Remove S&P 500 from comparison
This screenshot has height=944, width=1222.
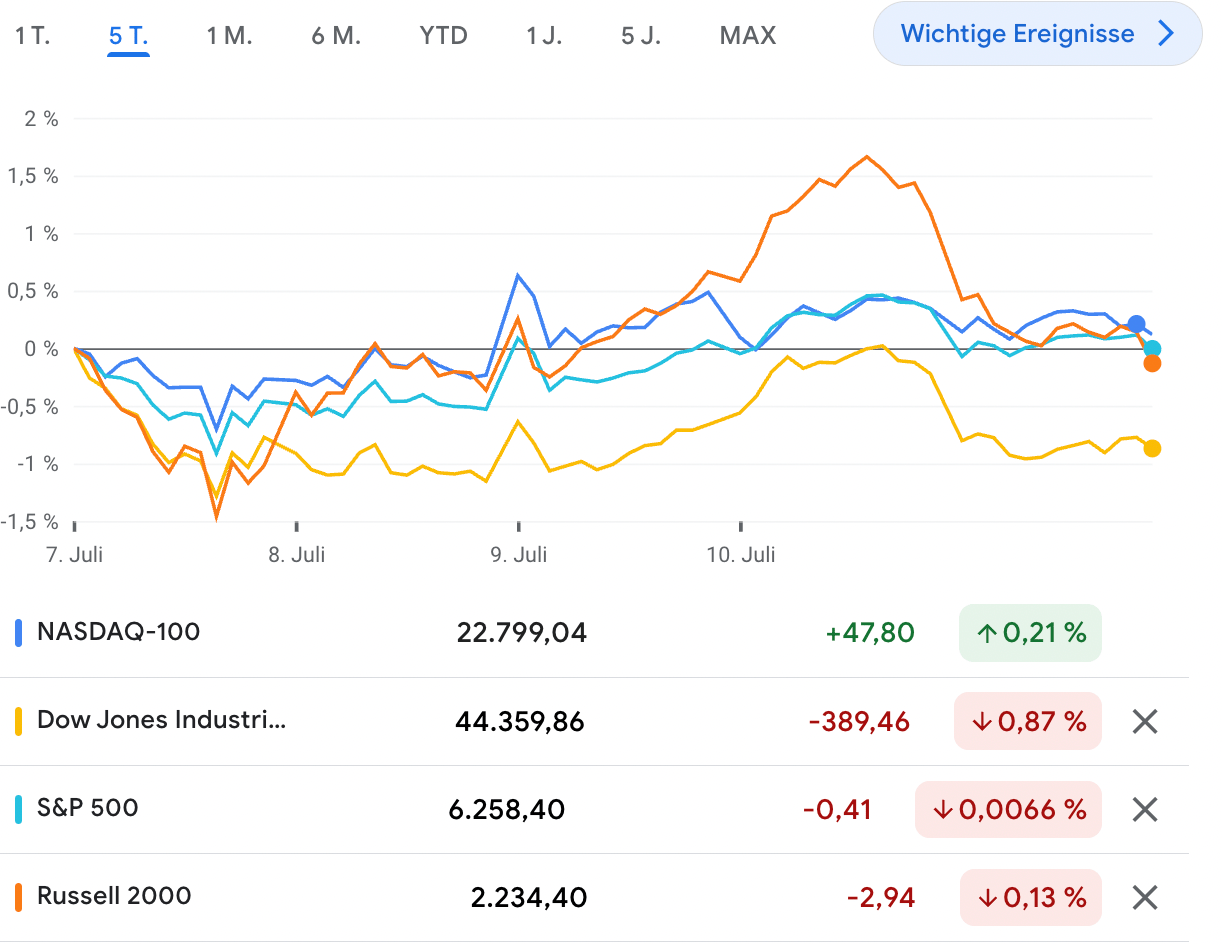point(1144,809)
